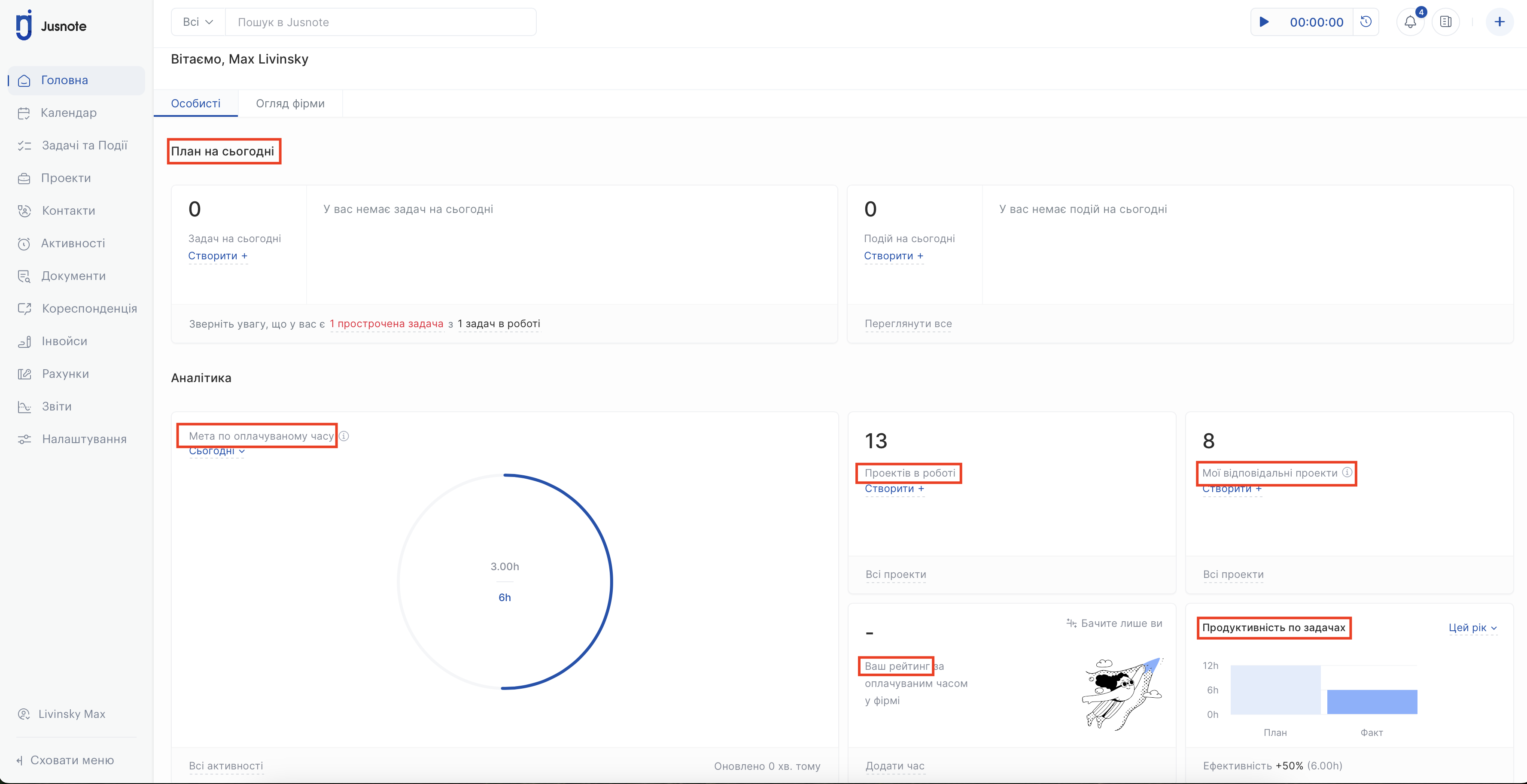The width and height of the screenshot is (1527, 784).
Task: Click the Jusnote logo
Action: point(51,25)
